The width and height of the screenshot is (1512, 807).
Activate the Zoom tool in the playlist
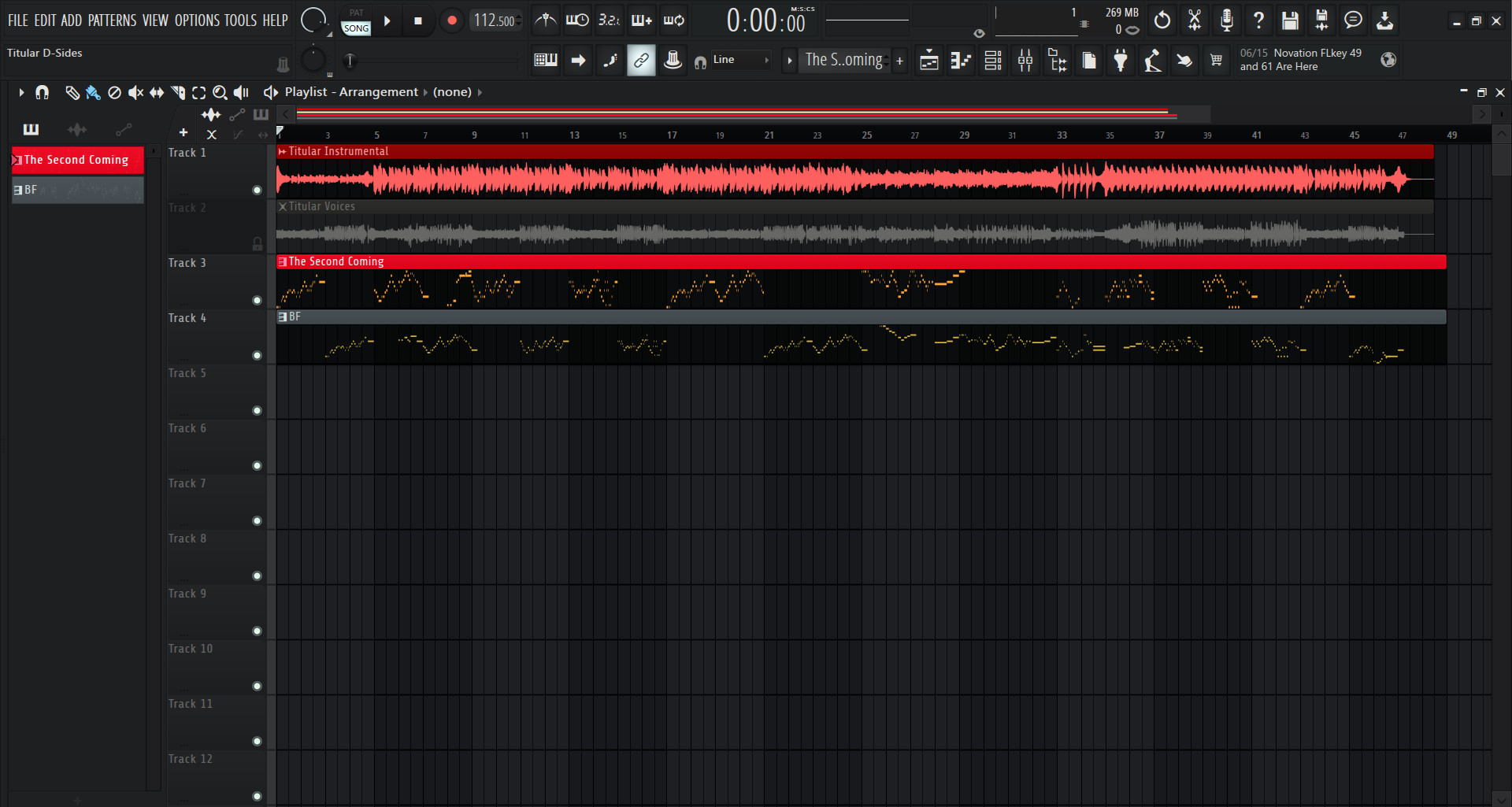point(220,92)
